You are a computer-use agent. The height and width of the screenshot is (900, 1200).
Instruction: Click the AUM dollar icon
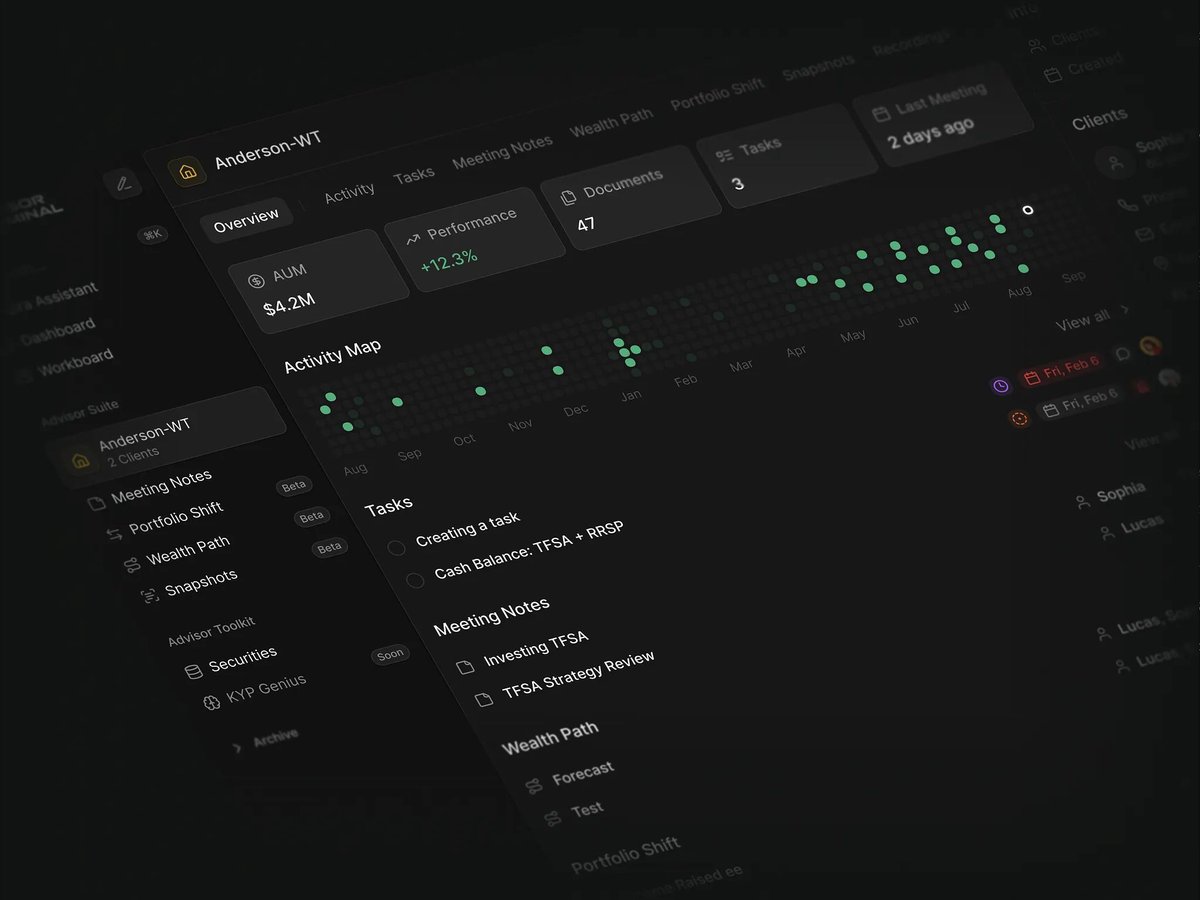(x=256, y=279)
